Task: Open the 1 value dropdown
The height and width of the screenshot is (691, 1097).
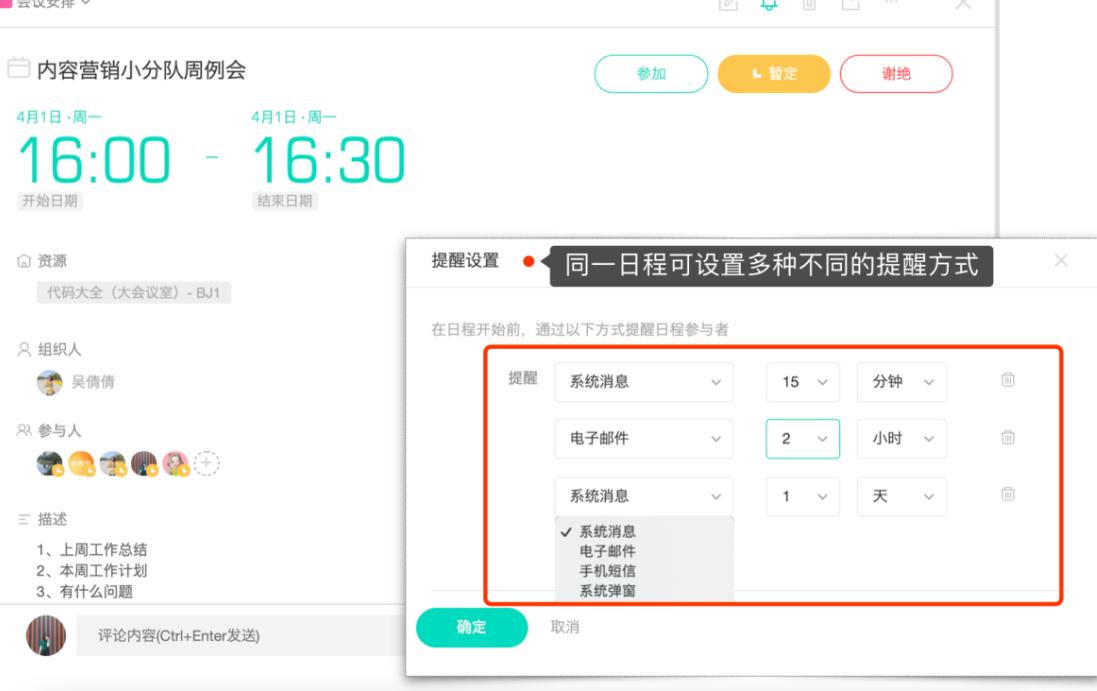Action: (x=802, y=496)
